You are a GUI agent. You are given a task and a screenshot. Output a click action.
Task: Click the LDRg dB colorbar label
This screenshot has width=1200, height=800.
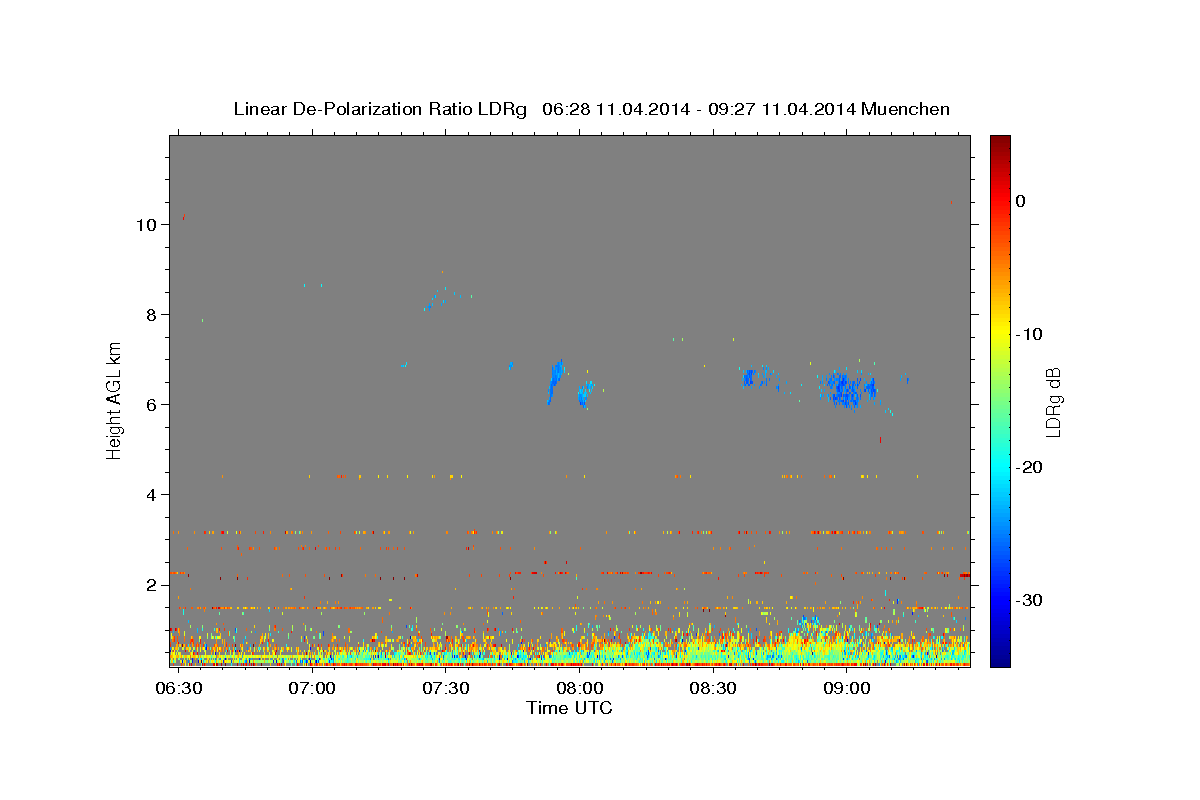point(1052,402)
